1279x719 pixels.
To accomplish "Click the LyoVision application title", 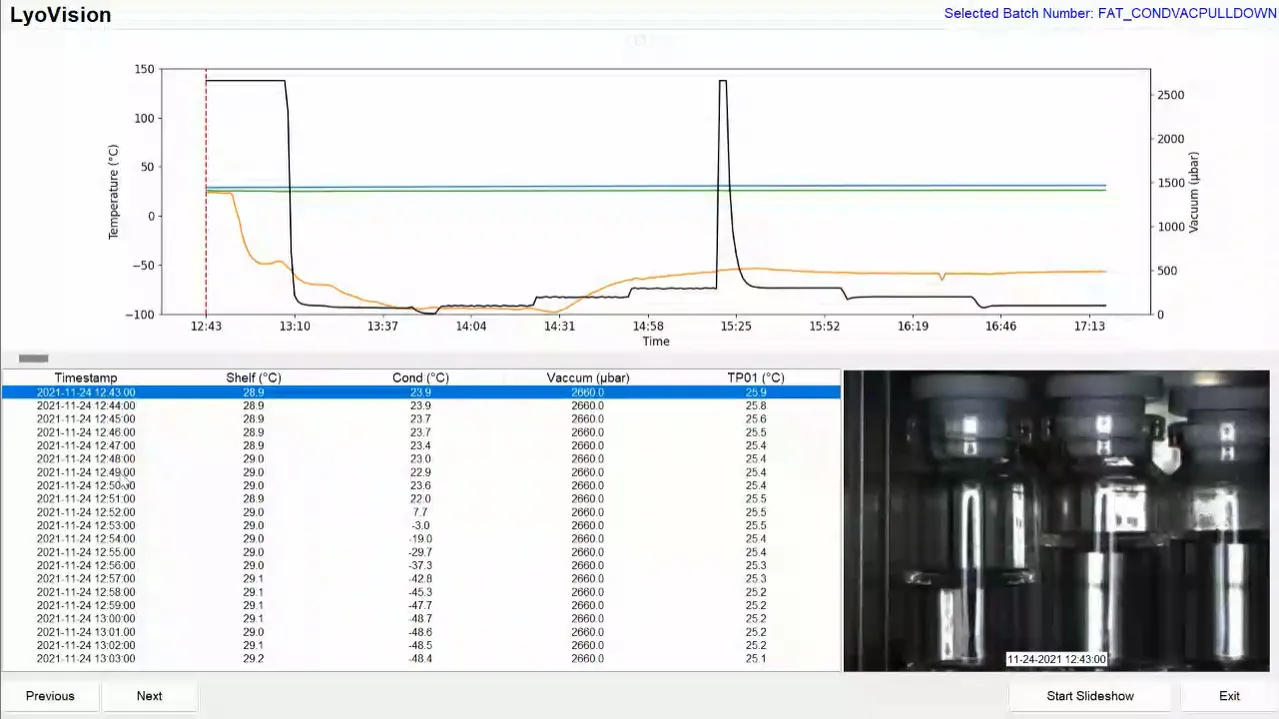I will 60,15.
